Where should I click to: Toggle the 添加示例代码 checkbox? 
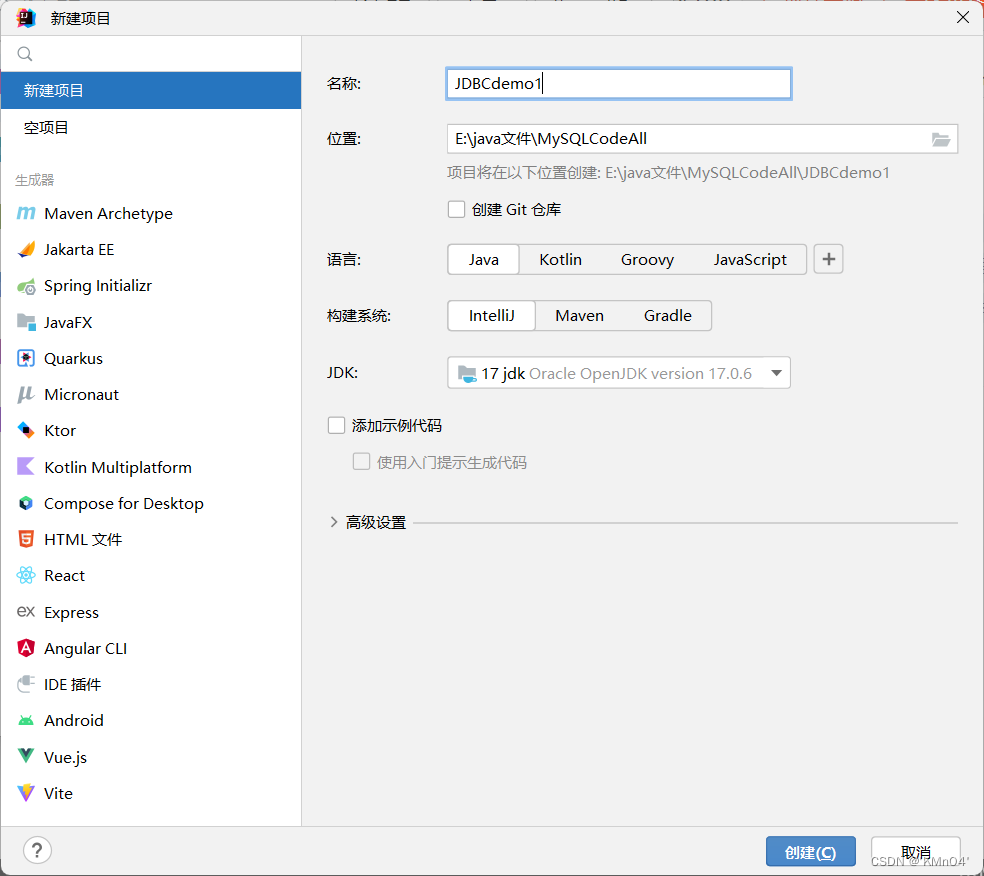[336, 425]
